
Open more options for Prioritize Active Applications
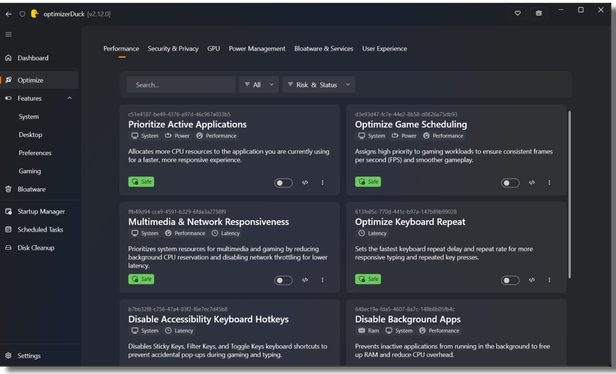[x=323, y=182]
